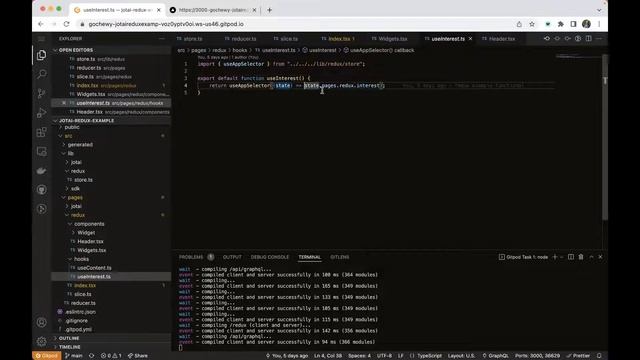This screenshot has width=640, height=360.
Task: Click the main branch indicator
Action: click(73, 356)
